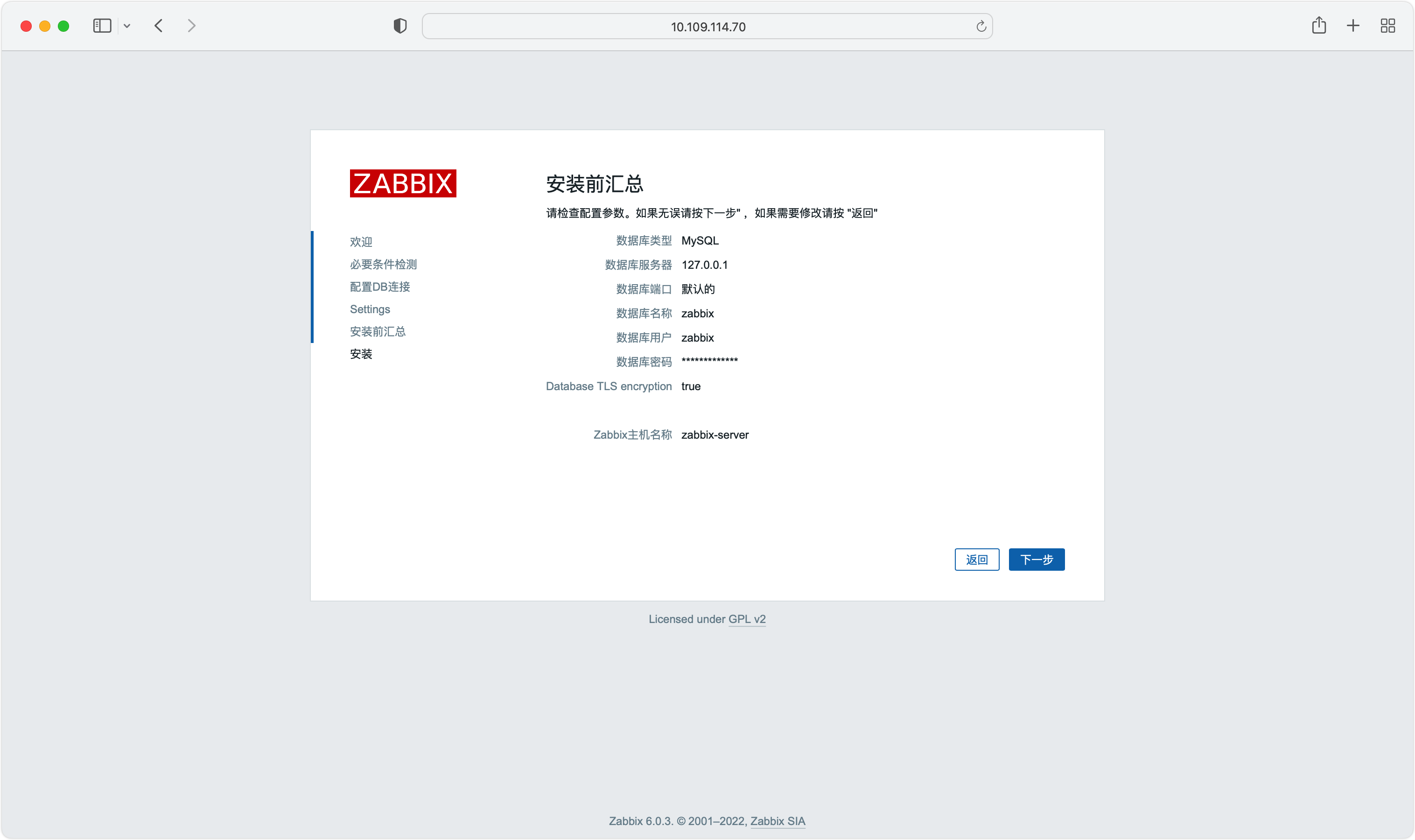
Task: Click the masked database password value
Action: click(x=710, y=361)
